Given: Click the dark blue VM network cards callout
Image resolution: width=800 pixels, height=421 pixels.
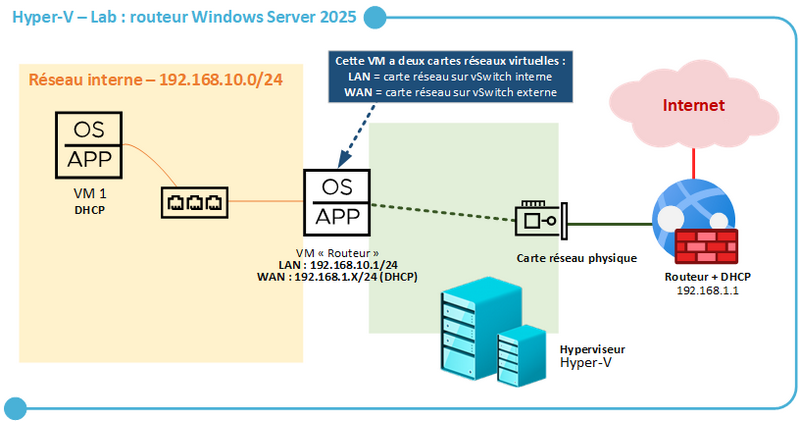Looking at the screenshot, I should [x=450, y=77].
